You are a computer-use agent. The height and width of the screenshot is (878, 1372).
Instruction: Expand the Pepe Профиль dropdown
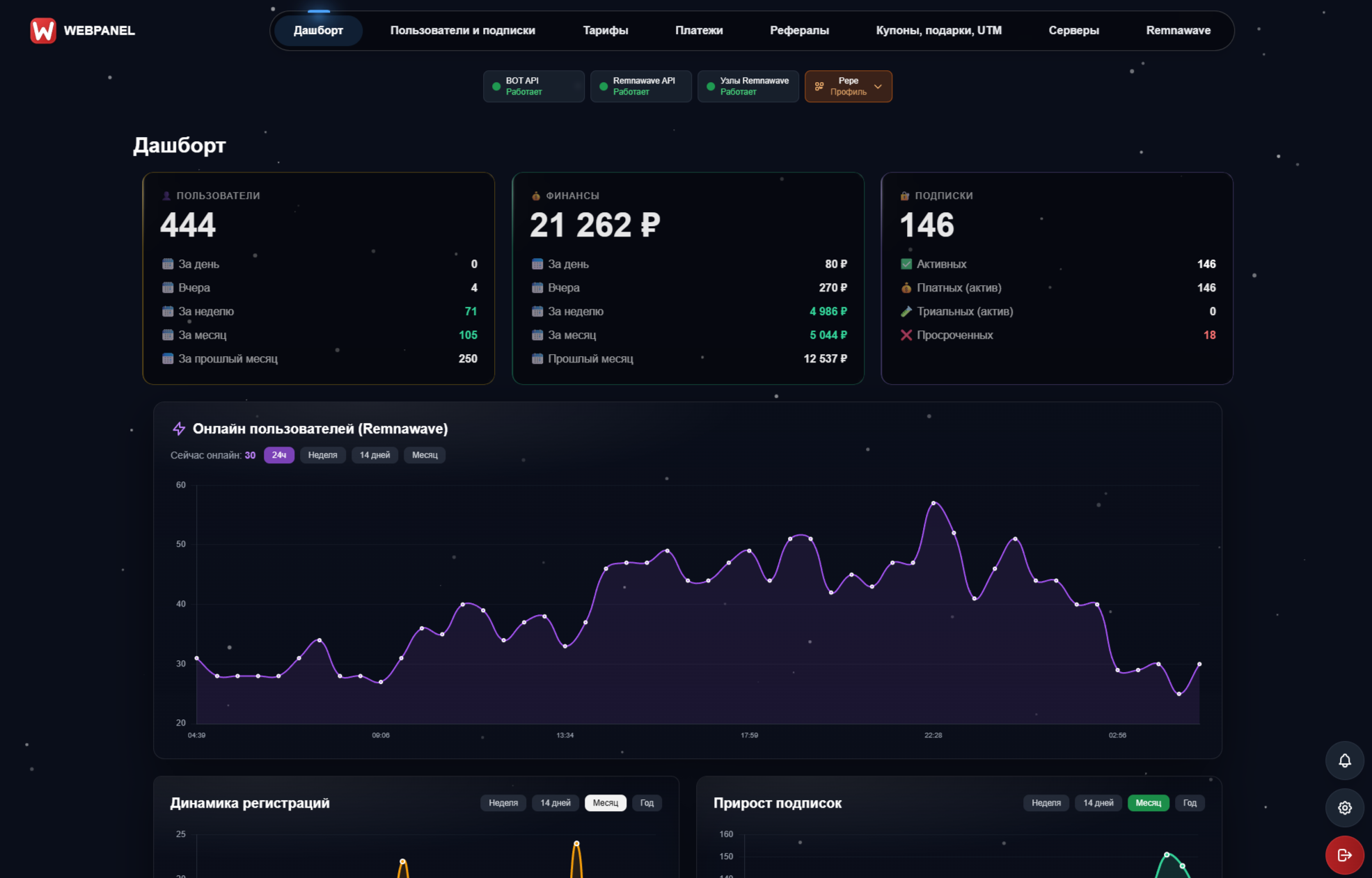848,86
